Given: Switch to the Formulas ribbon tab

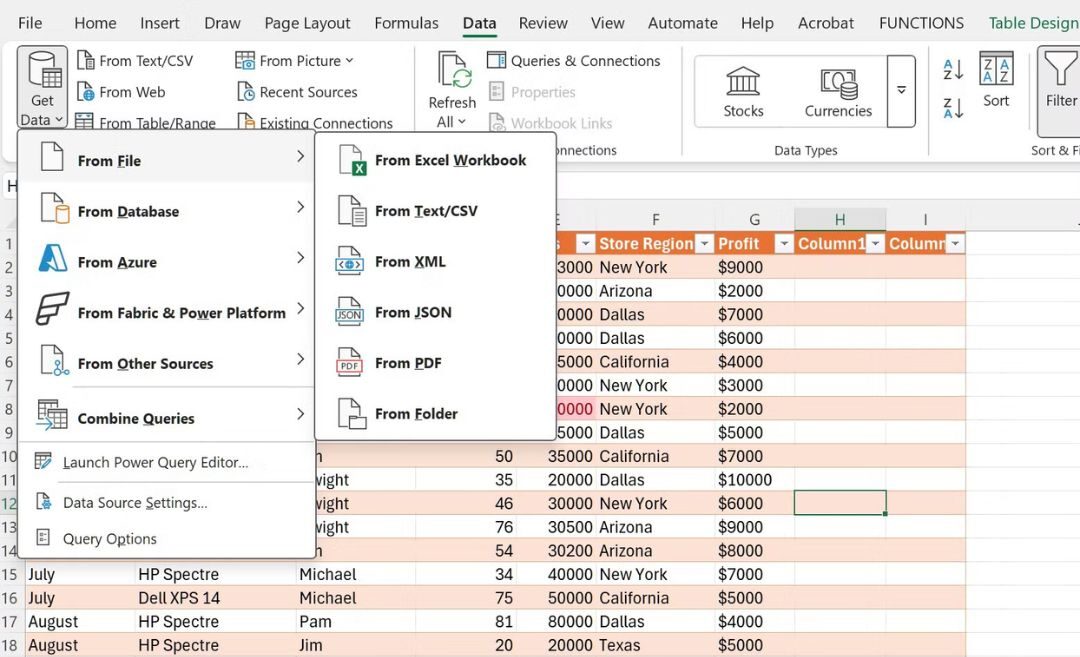Looking at the screenshot, I should pyautogui.click(x=406, y=22).
